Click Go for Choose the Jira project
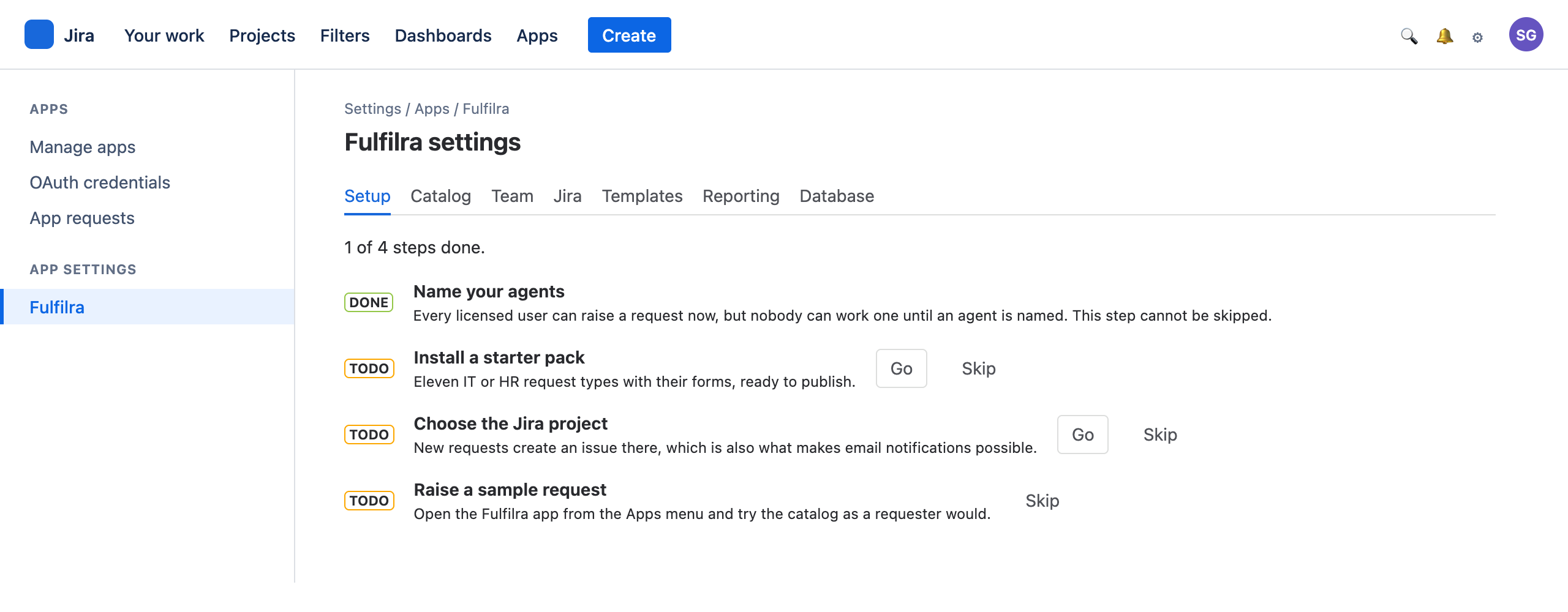 coord(1082,435)
